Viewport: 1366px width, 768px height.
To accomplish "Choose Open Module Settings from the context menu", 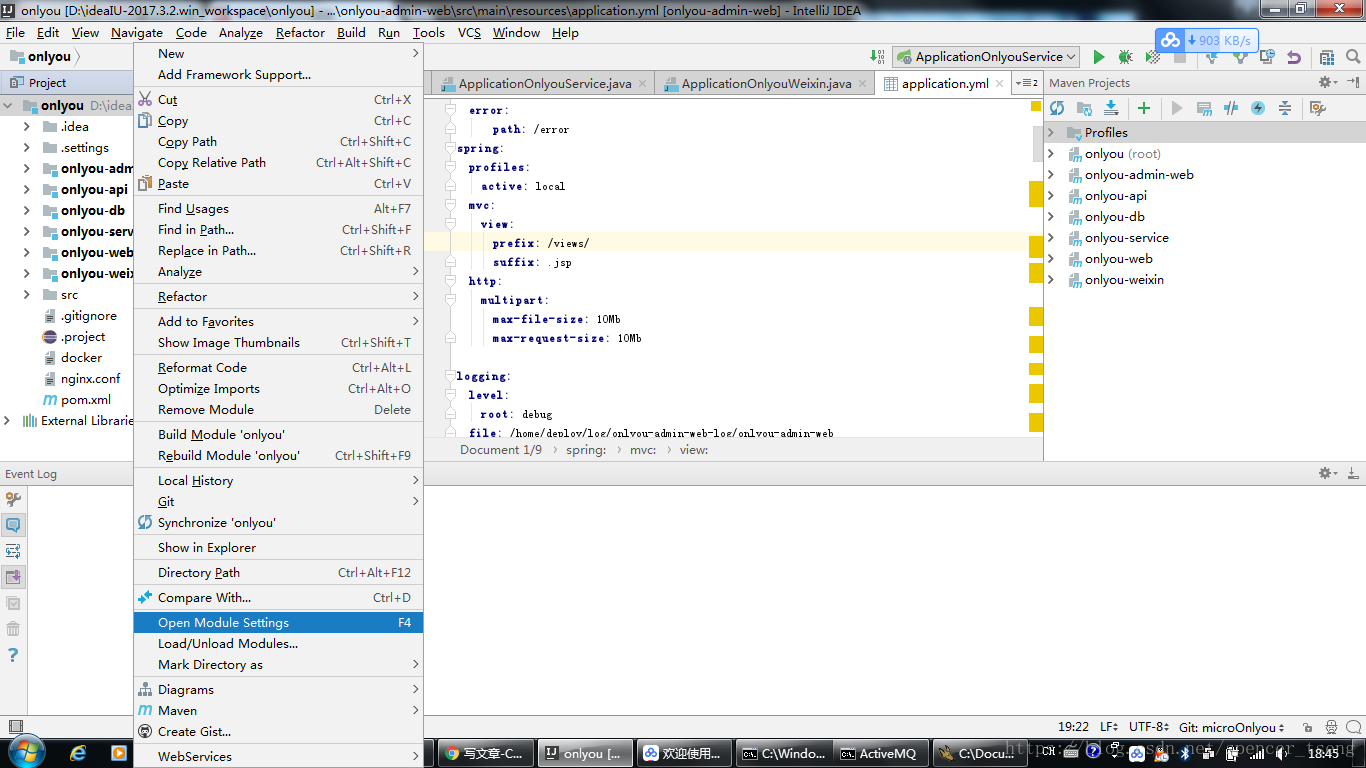I will [278, 622].
